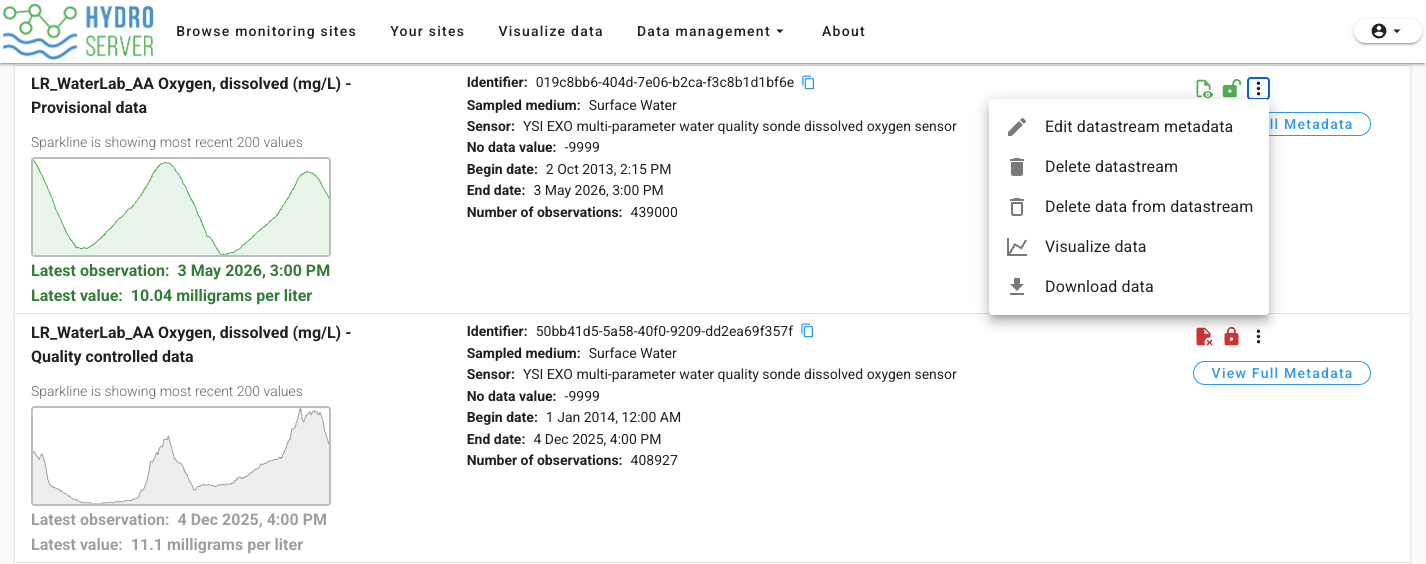Click the pencil icon for Edit datastream metadata
This screenshot has height=564, width=1426.
click(x=1017, y=127)
